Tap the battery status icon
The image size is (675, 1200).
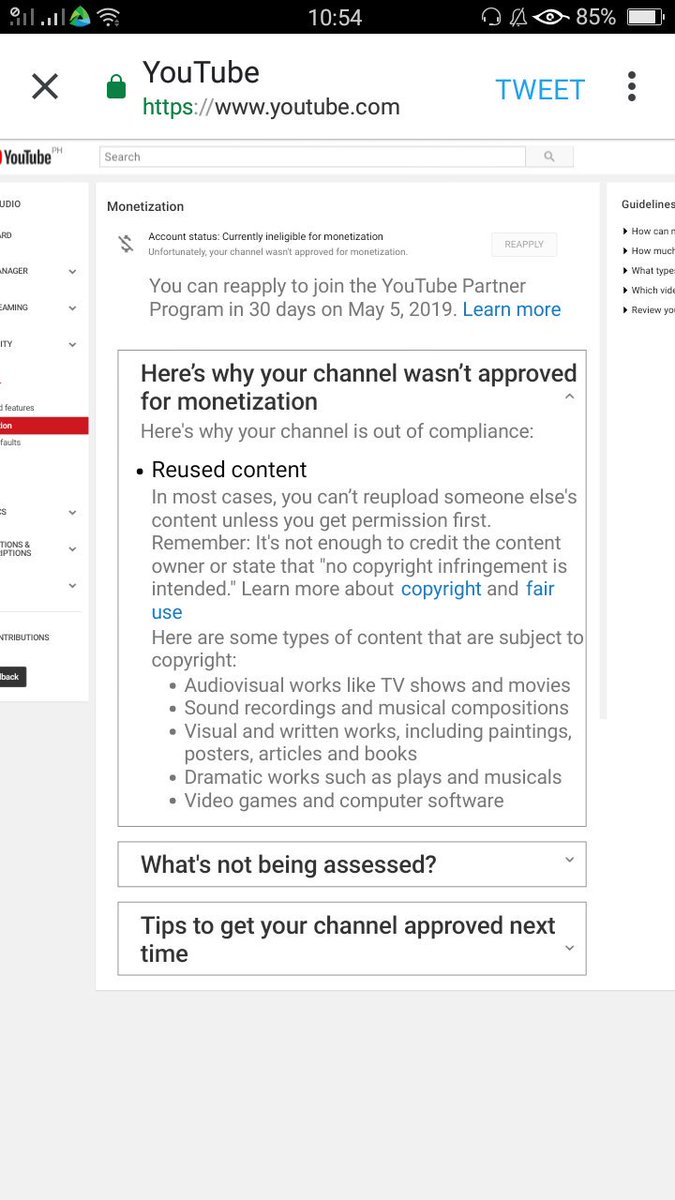pyautogui.click(x=645, y=17)
